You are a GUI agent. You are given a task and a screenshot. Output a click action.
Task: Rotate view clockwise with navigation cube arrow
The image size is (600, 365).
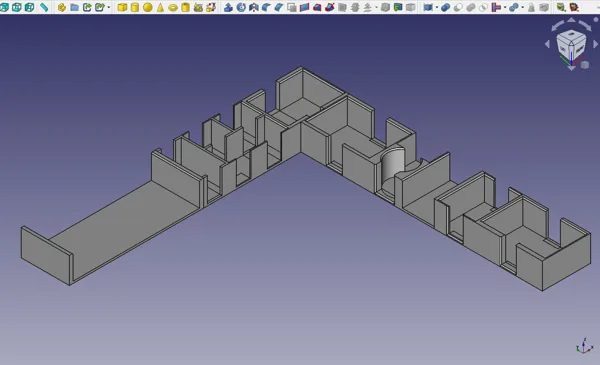(x=585, y=25)
